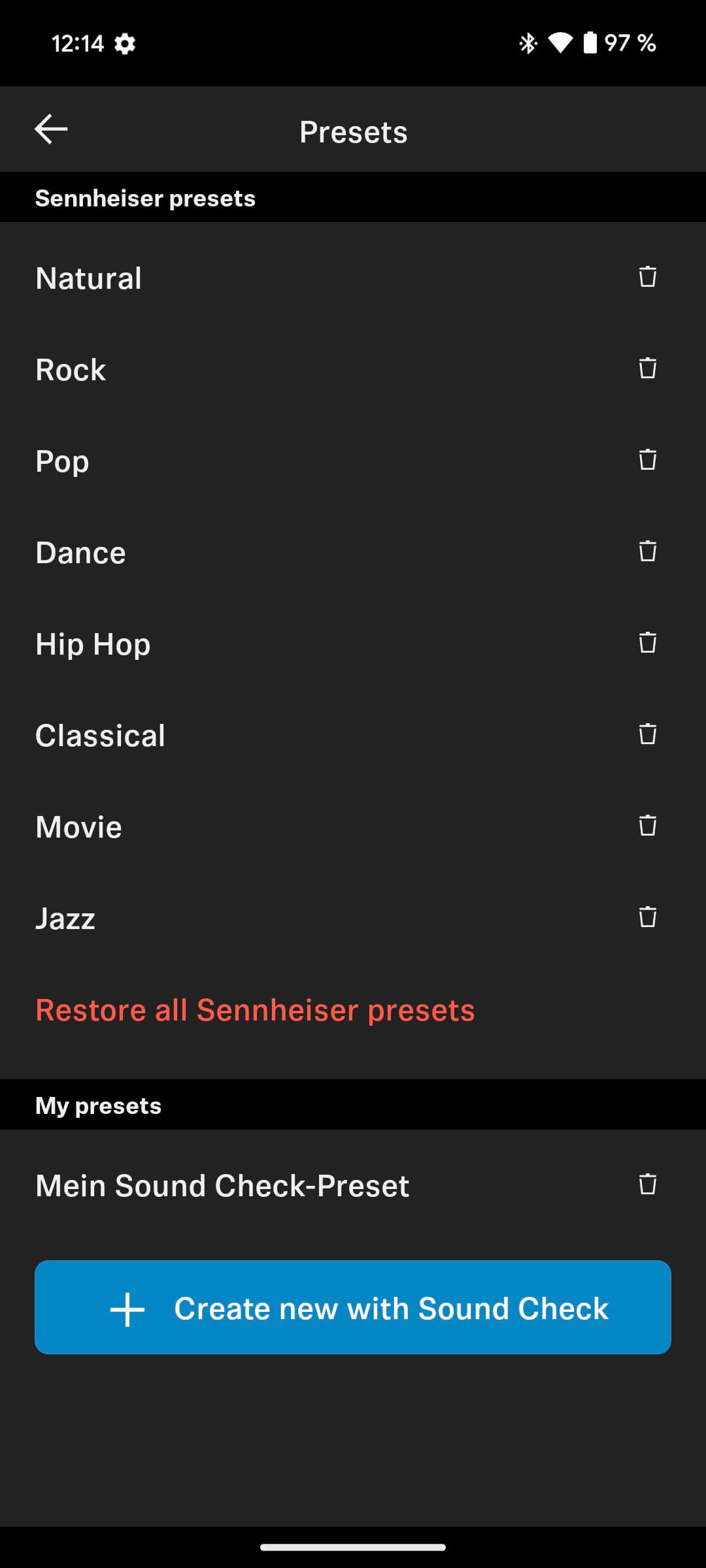Tap the trash icon beside Movie
706x1568 pixels.
pyautogui.click(x=647, y=826)
